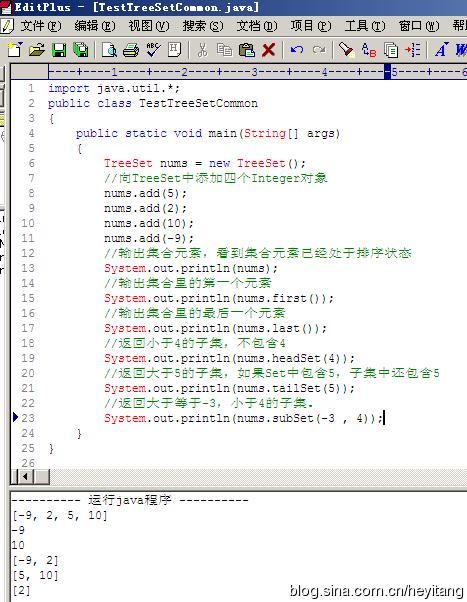Viewport: 467px width, 602px height.
Task: Click the '运行java程序' output header
Action: pyautogui.click(x=130, y=500)
